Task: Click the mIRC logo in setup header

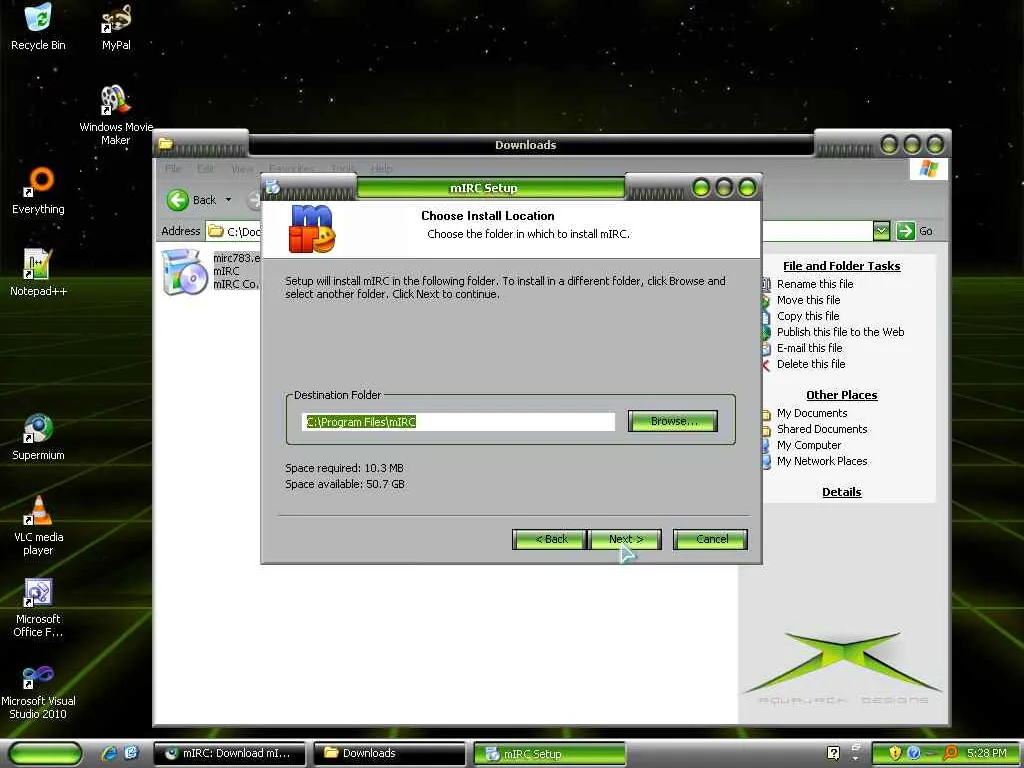Action: 312,229
